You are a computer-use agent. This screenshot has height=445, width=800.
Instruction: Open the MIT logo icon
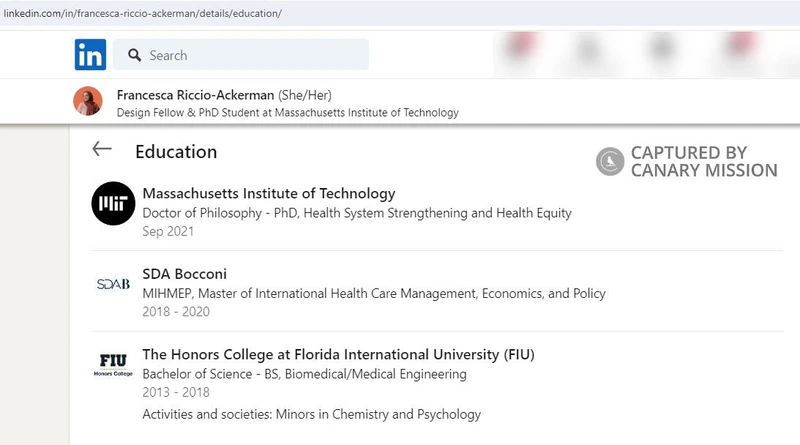tap(113, 203)
